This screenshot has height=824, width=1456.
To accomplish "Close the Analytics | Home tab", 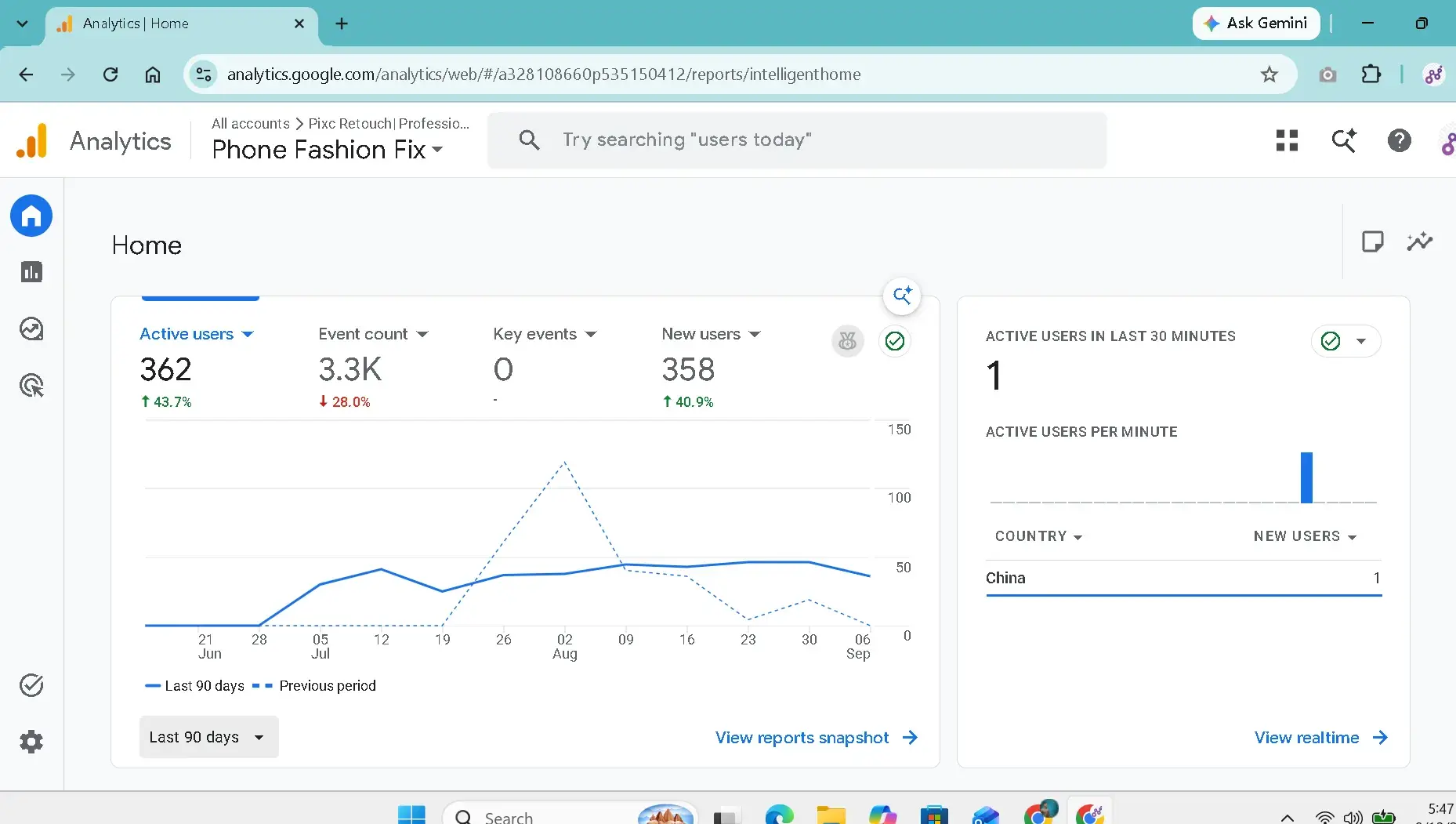I will [299, 24].
